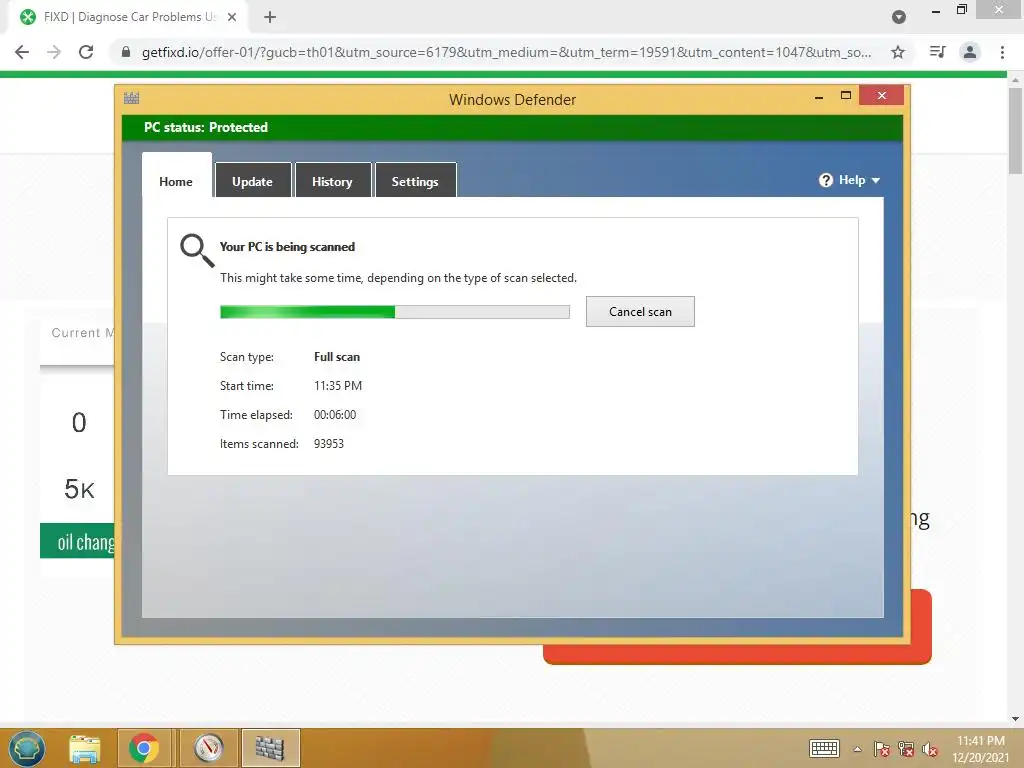This screenshot has height=768, width=1024.
Task: Open the touch keyboard icon
Action: (x=824, y=748)
